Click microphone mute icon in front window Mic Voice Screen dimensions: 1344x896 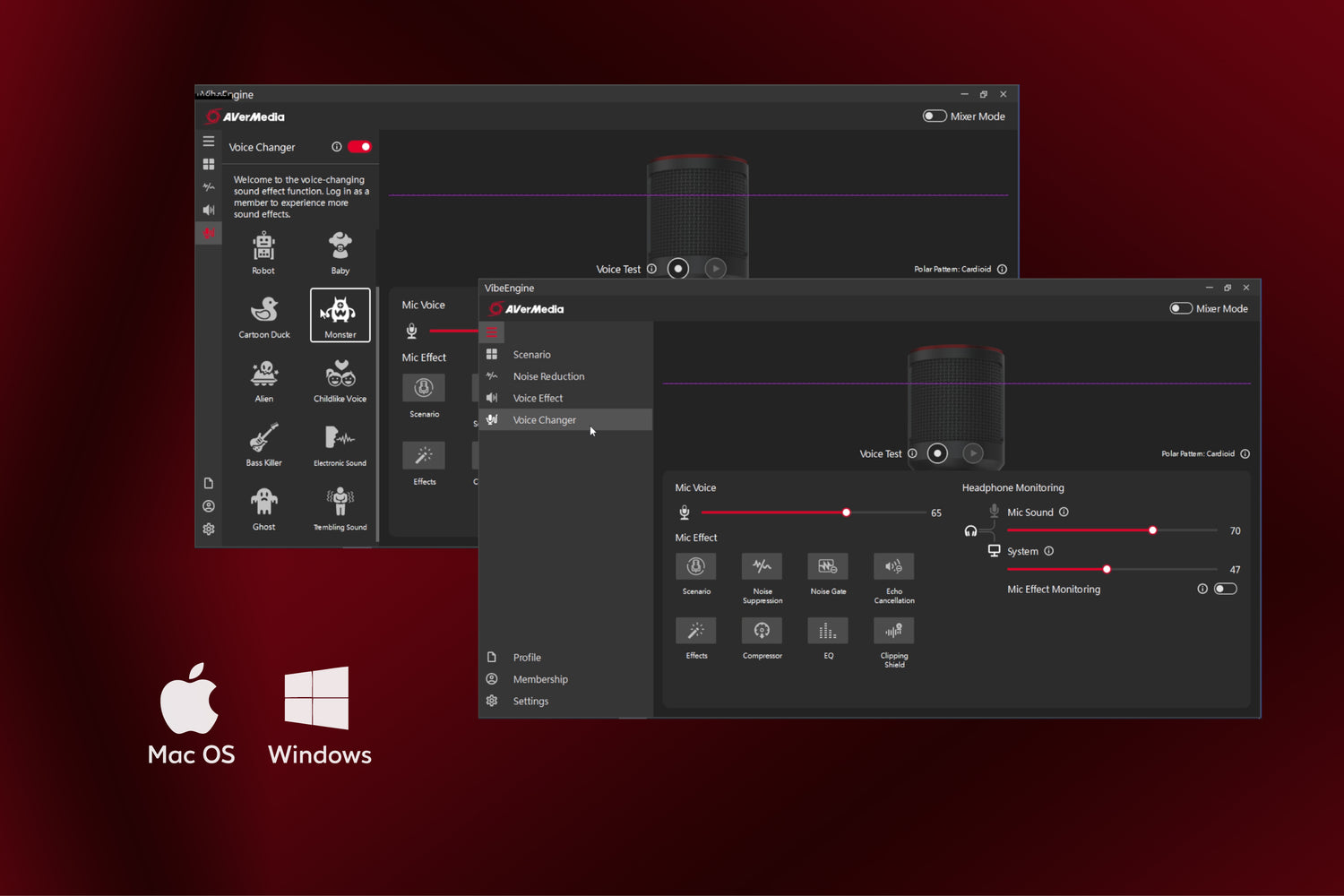(x=685, y=513)
